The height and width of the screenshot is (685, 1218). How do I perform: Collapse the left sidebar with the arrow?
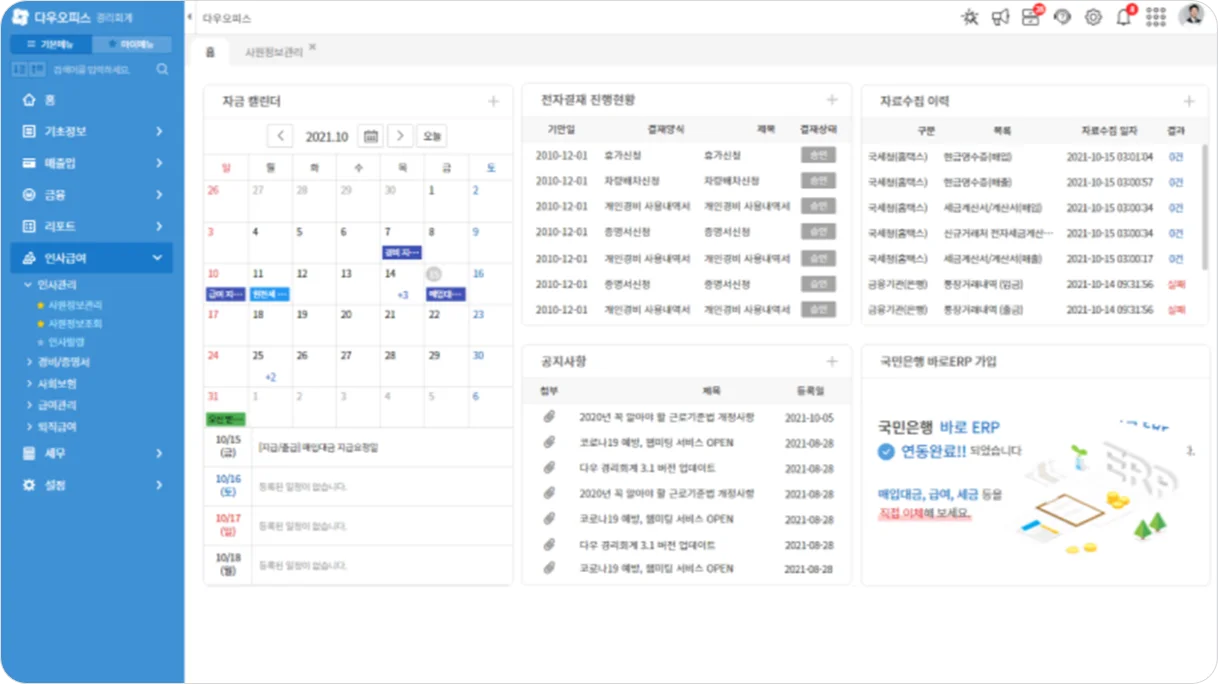[190, 18]
